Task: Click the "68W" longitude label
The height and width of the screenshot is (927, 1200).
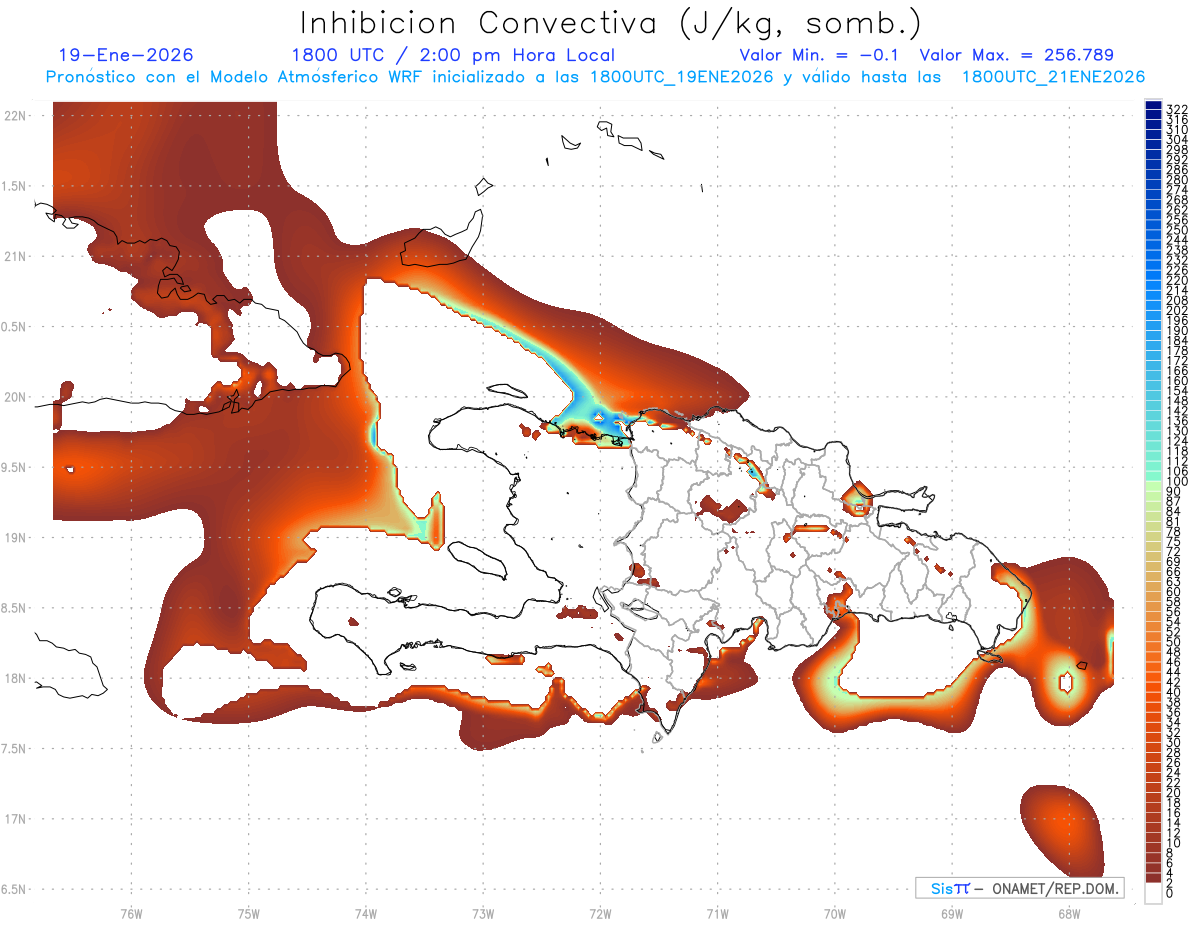Action: click(x=1069, y=914)
